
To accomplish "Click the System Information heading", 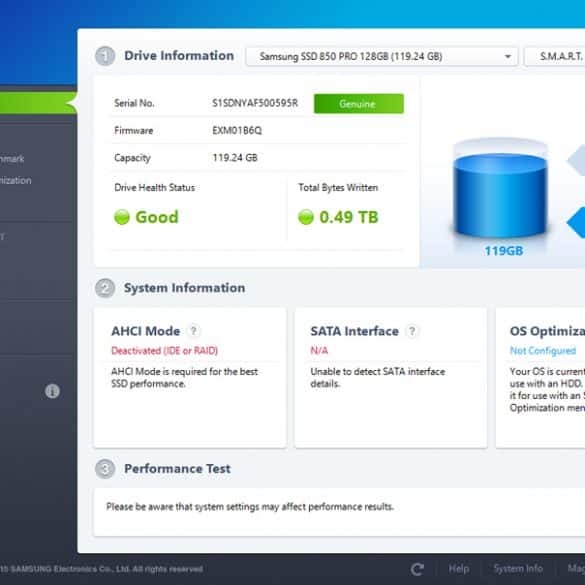I will tap(185, 288).
